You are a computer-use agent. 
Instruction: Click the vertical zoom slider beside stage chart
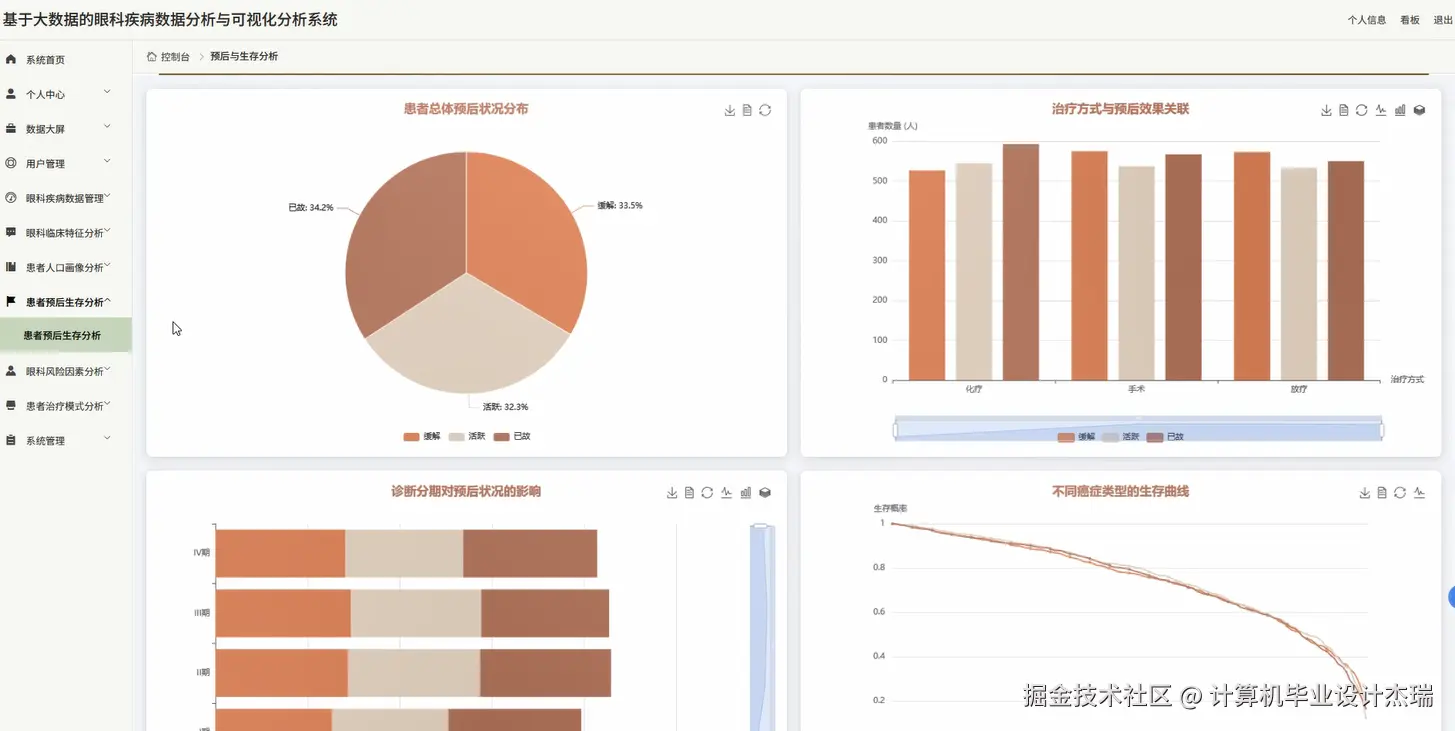[x=762, y=626]
